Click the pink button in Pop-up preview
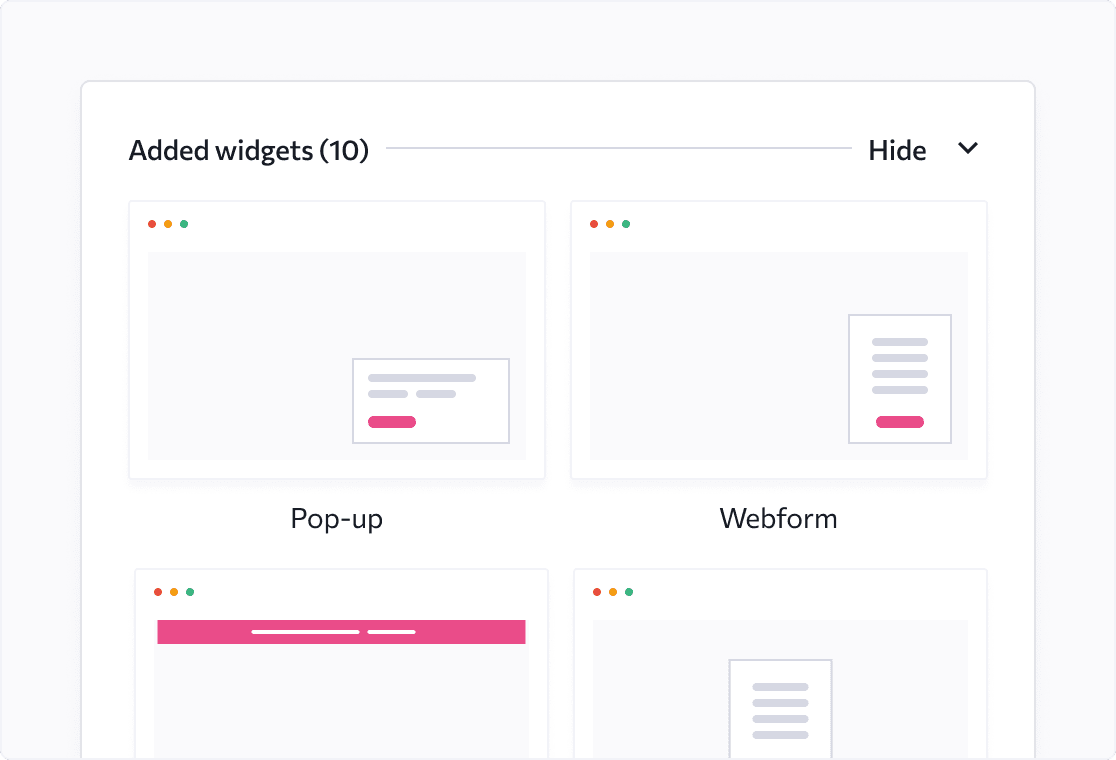Image resolution: width=1116 pixels, height=760 pixels. coord(392,422)
